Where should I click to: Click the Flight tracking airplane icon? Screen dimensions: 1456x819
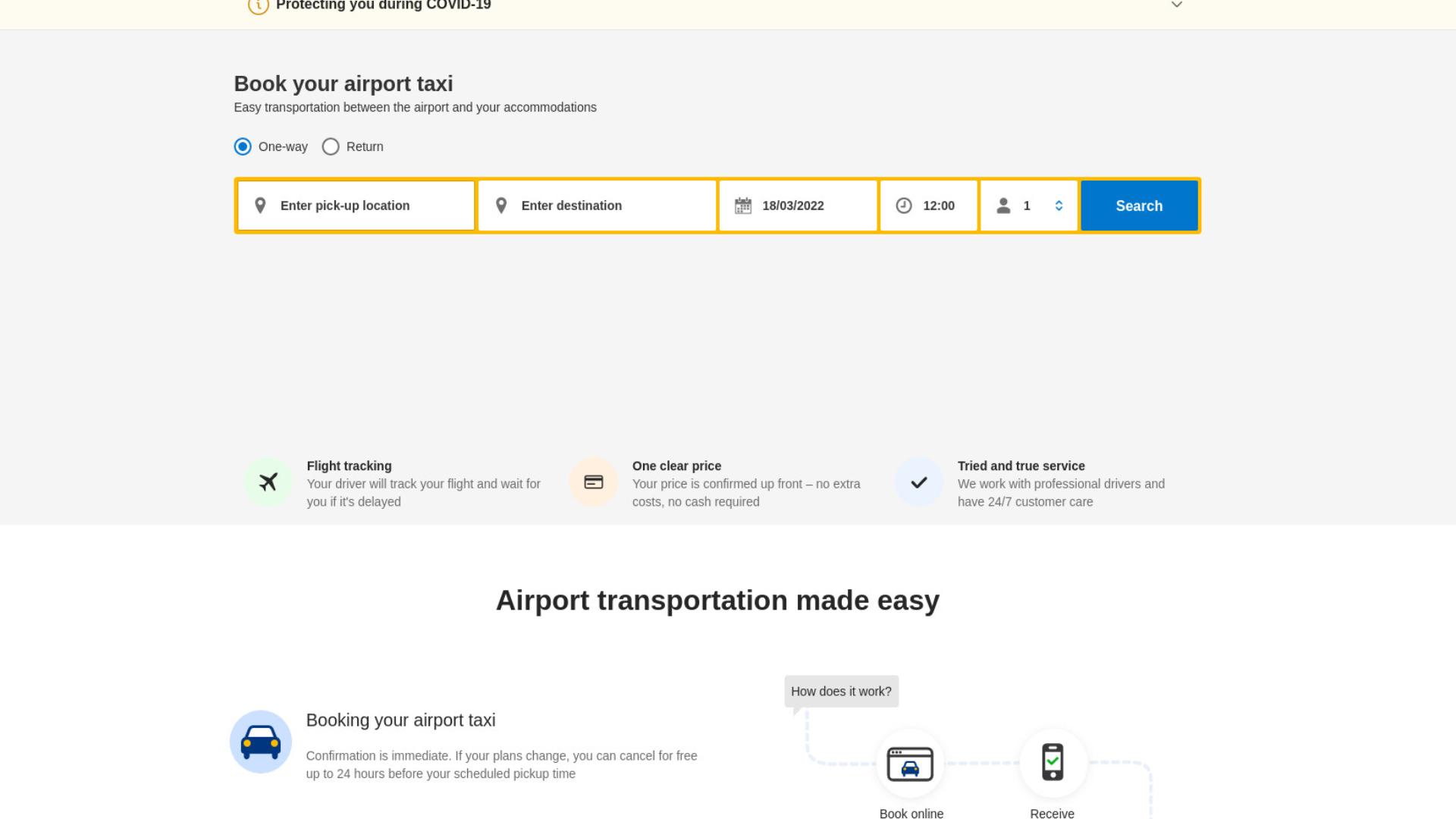pos(268,482)
